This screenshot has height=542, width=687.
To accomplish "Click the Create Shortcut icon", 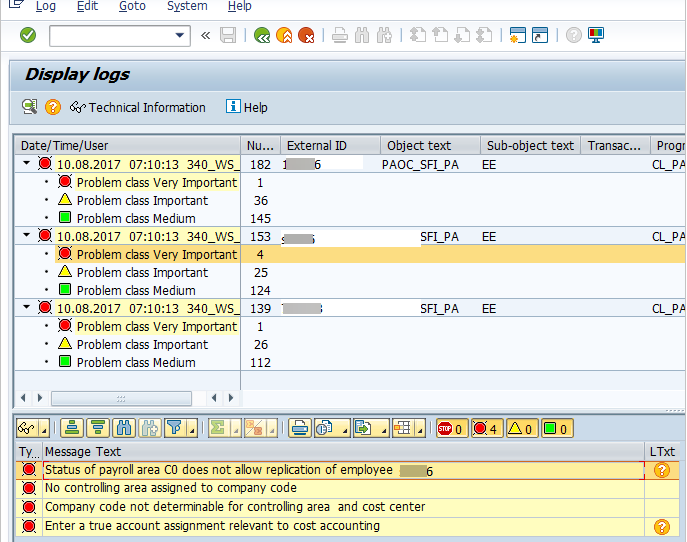I will tap(540, 35).
